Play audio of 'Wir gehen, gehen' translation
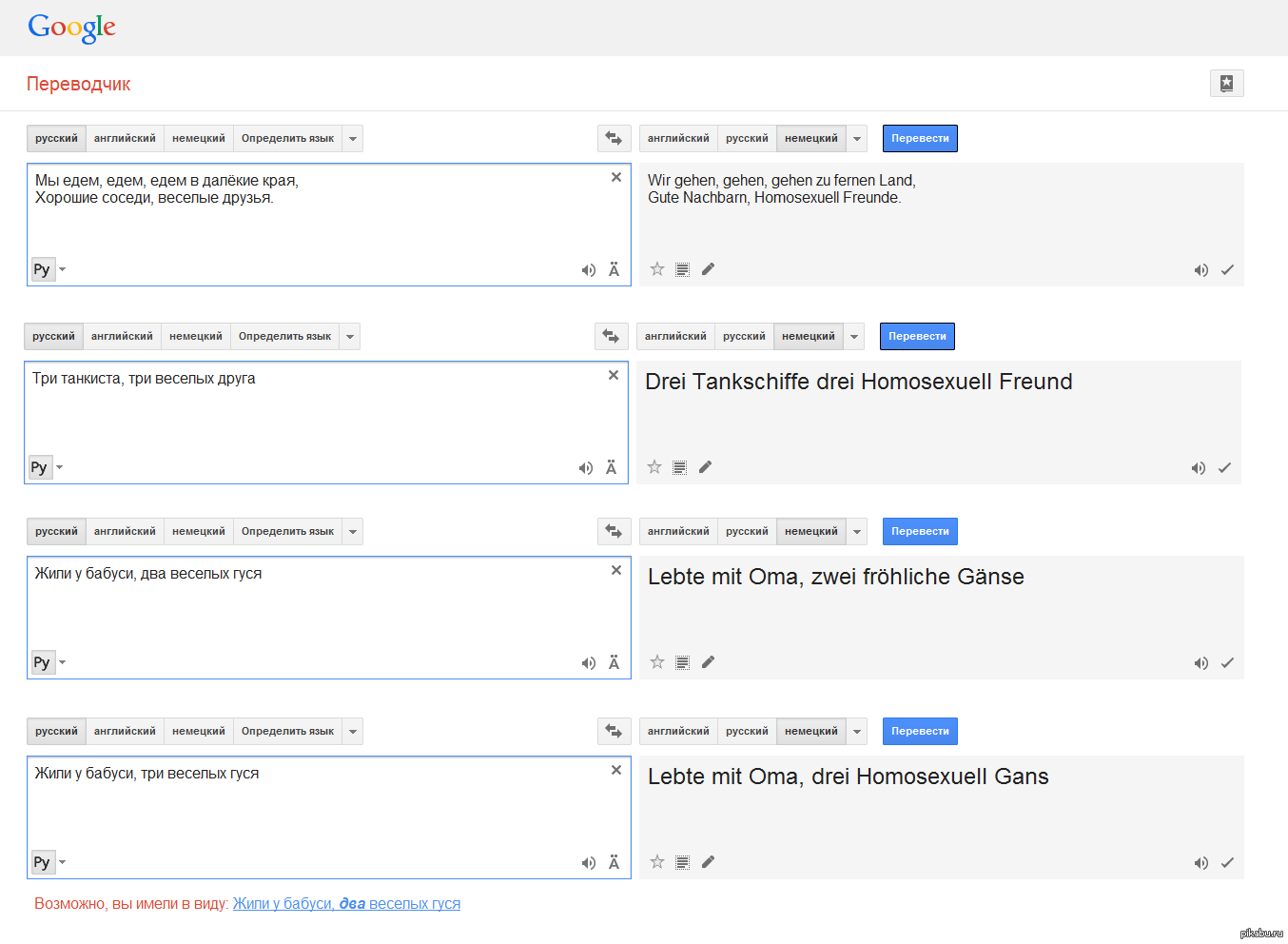This screenshot has width=1288, height=944. 1201,270
